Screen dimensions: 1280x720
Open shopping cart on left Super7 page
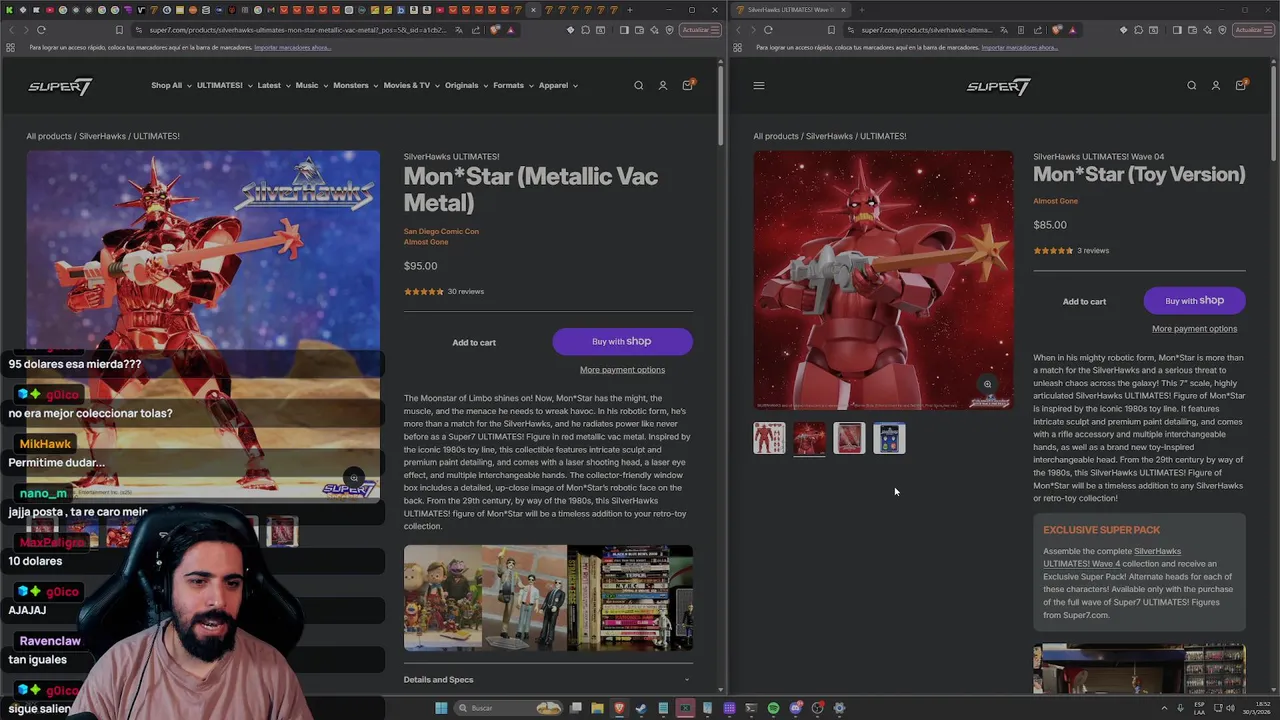[x=687, y=85]
